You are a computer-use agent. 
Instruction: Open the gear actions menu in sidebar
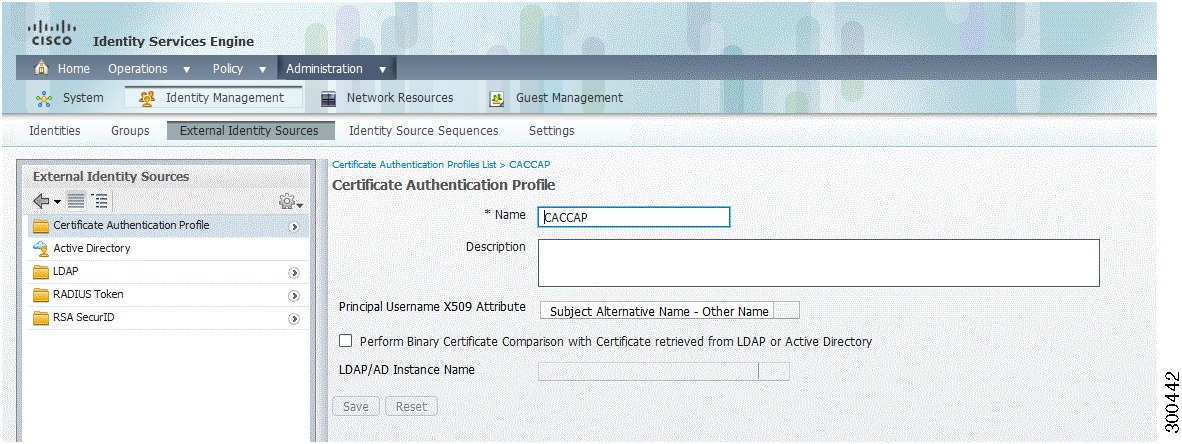point(290,201)
